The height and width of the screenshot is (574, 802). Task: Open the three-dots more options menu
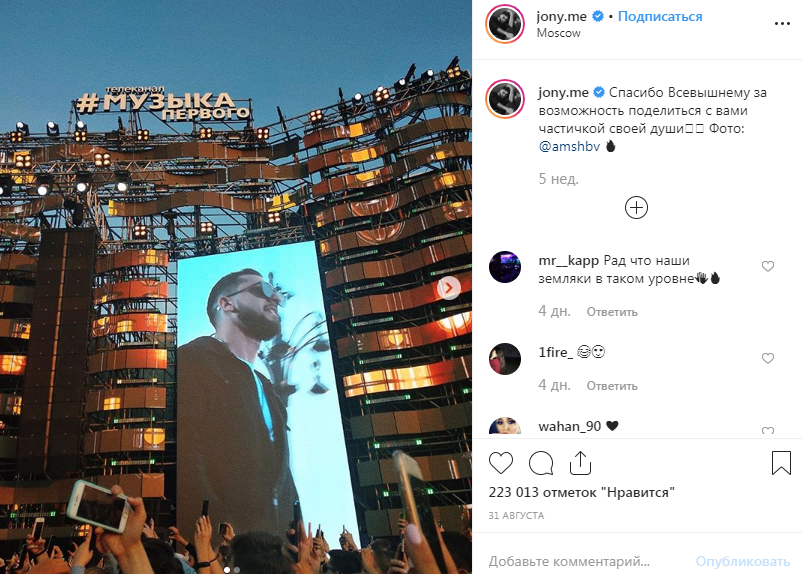pos(782,24)
